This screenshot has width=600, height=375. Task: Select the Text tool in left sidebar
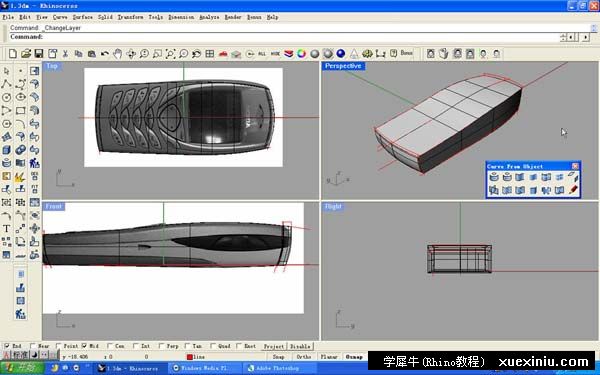[x=6, y=228]
